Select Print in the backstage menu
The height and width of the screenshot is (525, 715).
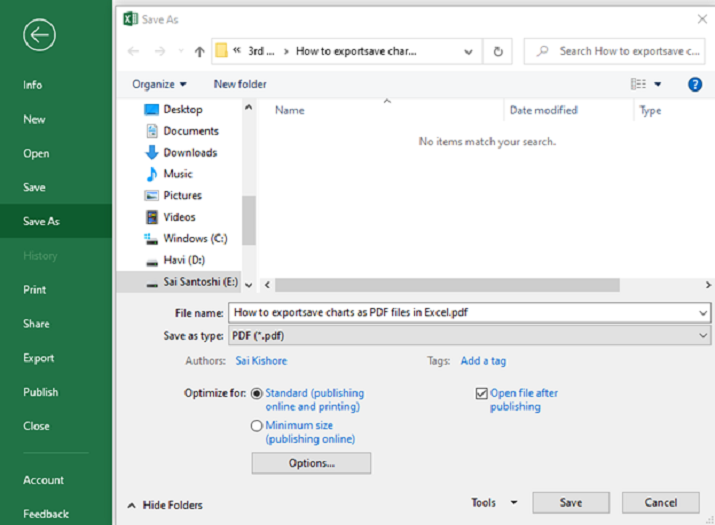point(35,290)
